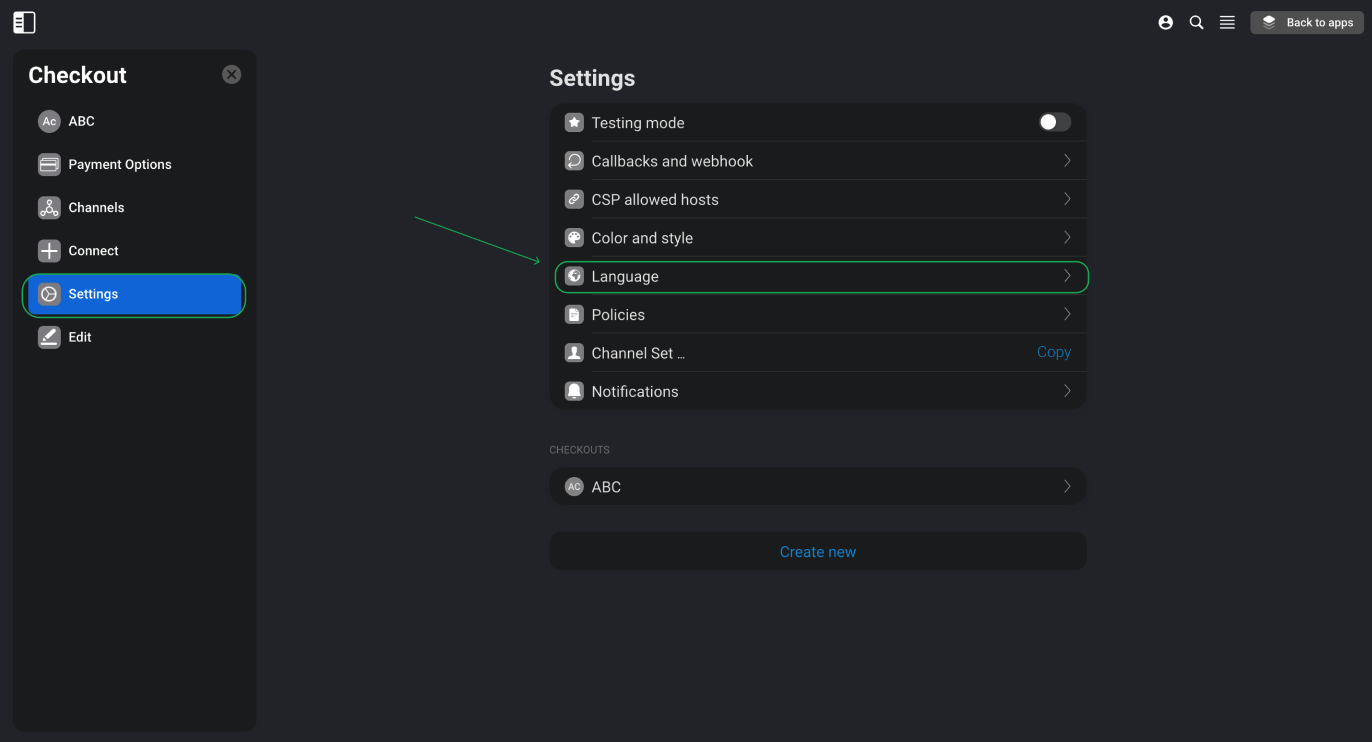Select the Settings menu item
This screenshot has width=1372, height=742.
coord(134,294)
